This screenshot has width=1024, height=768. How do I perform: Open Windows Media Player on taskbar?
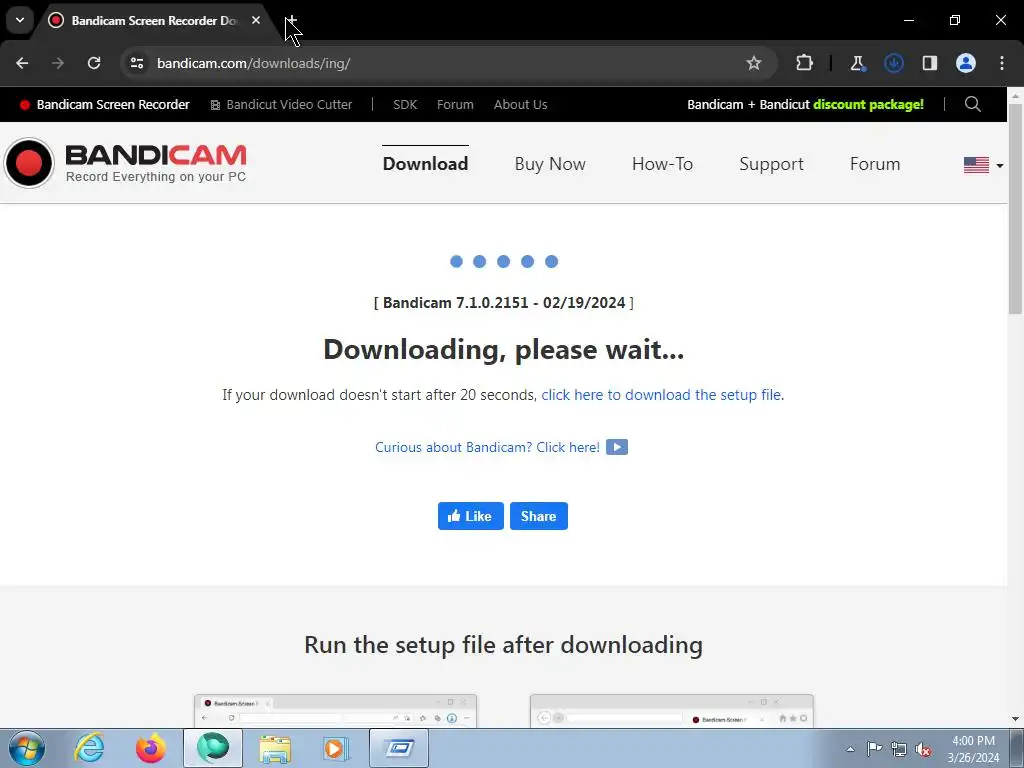336,748
